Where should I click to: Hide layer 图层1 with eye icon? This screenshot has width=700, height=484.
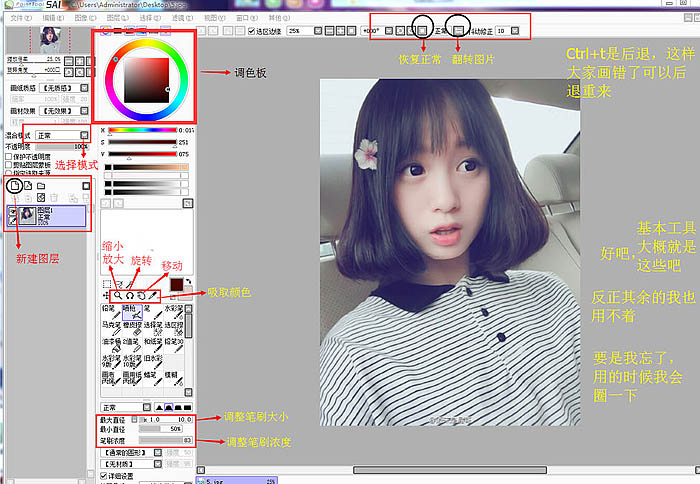(12, 211)
